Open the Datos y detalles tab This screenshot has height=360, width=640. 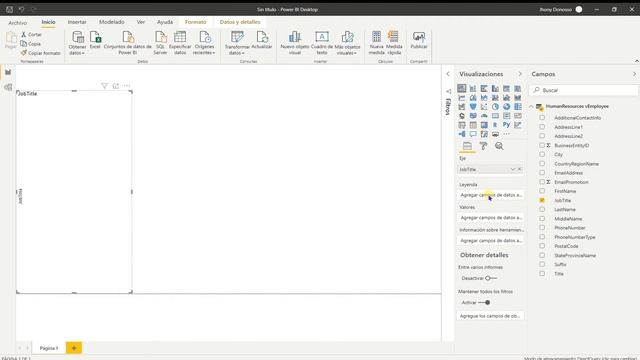240,22
